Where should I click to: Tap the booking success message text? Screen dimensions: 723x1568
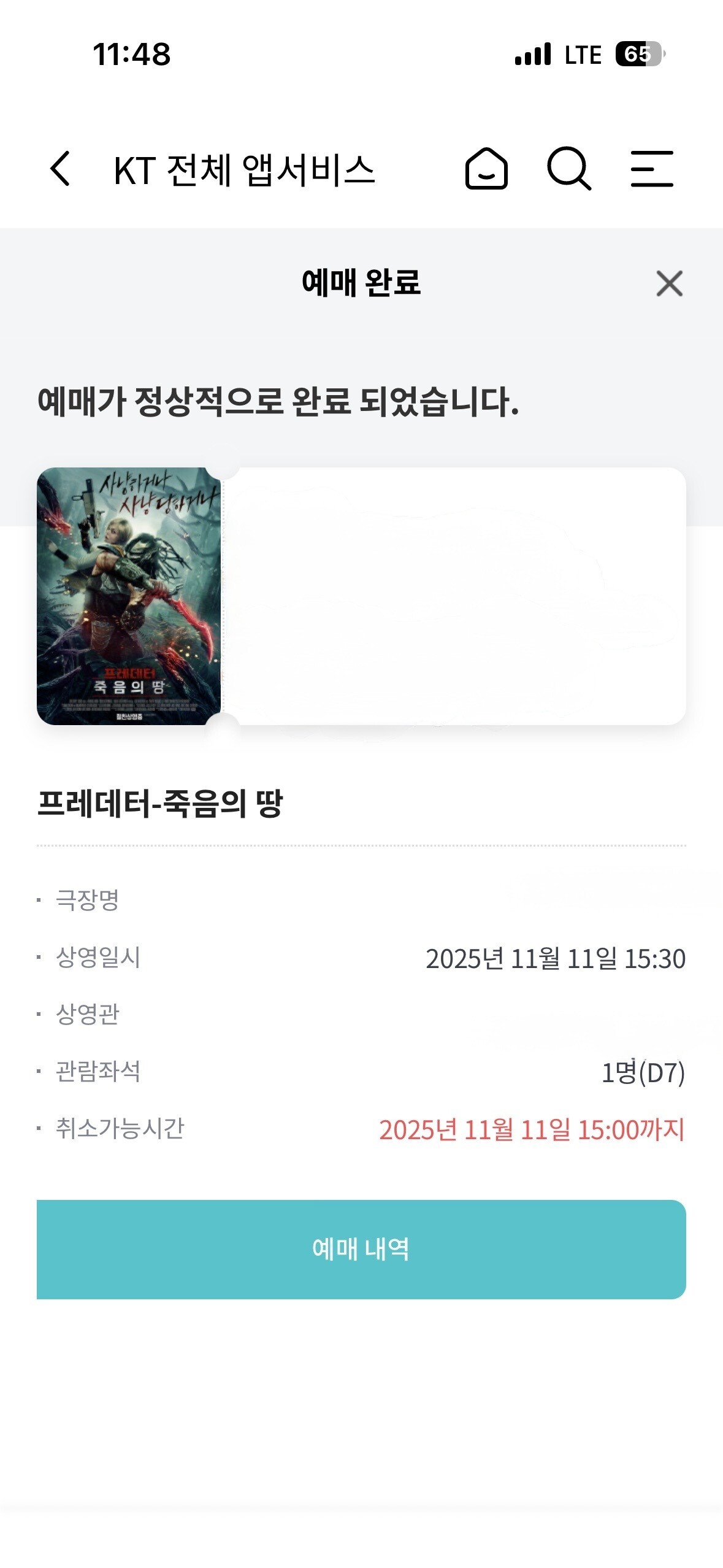(278, 402)
